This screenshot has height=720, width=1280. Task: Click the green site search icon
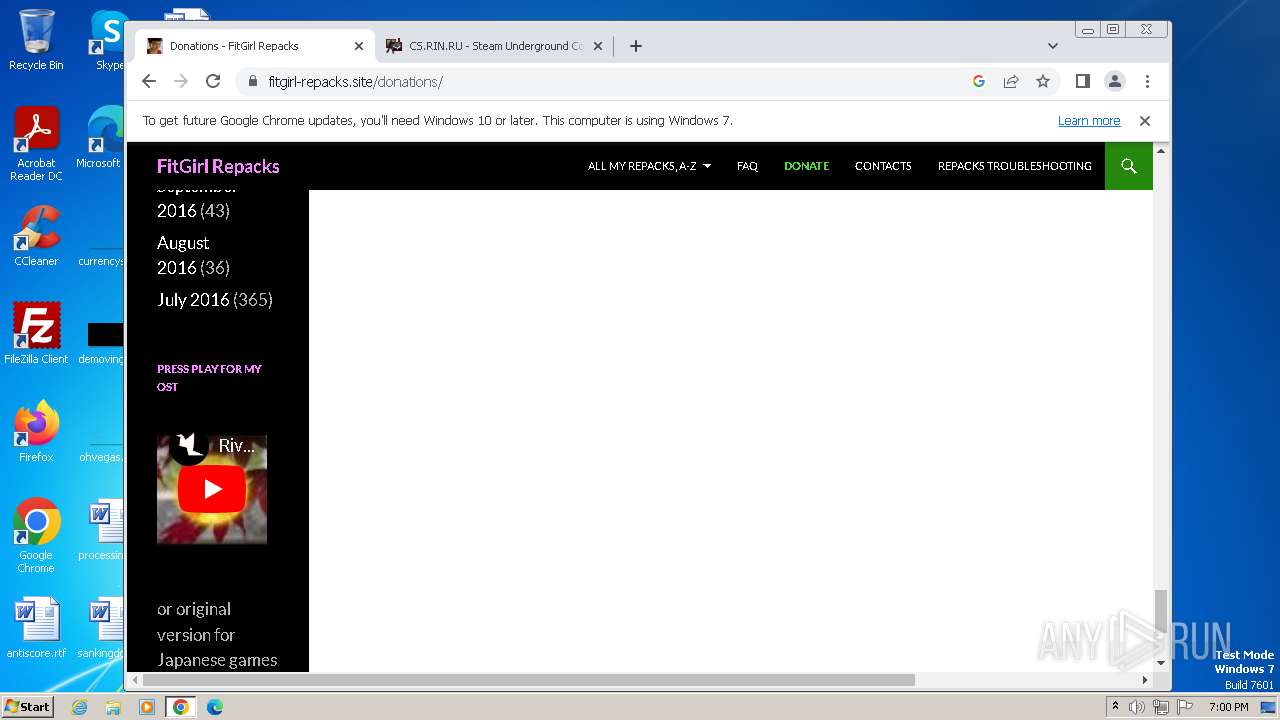tap(1129, 166)
